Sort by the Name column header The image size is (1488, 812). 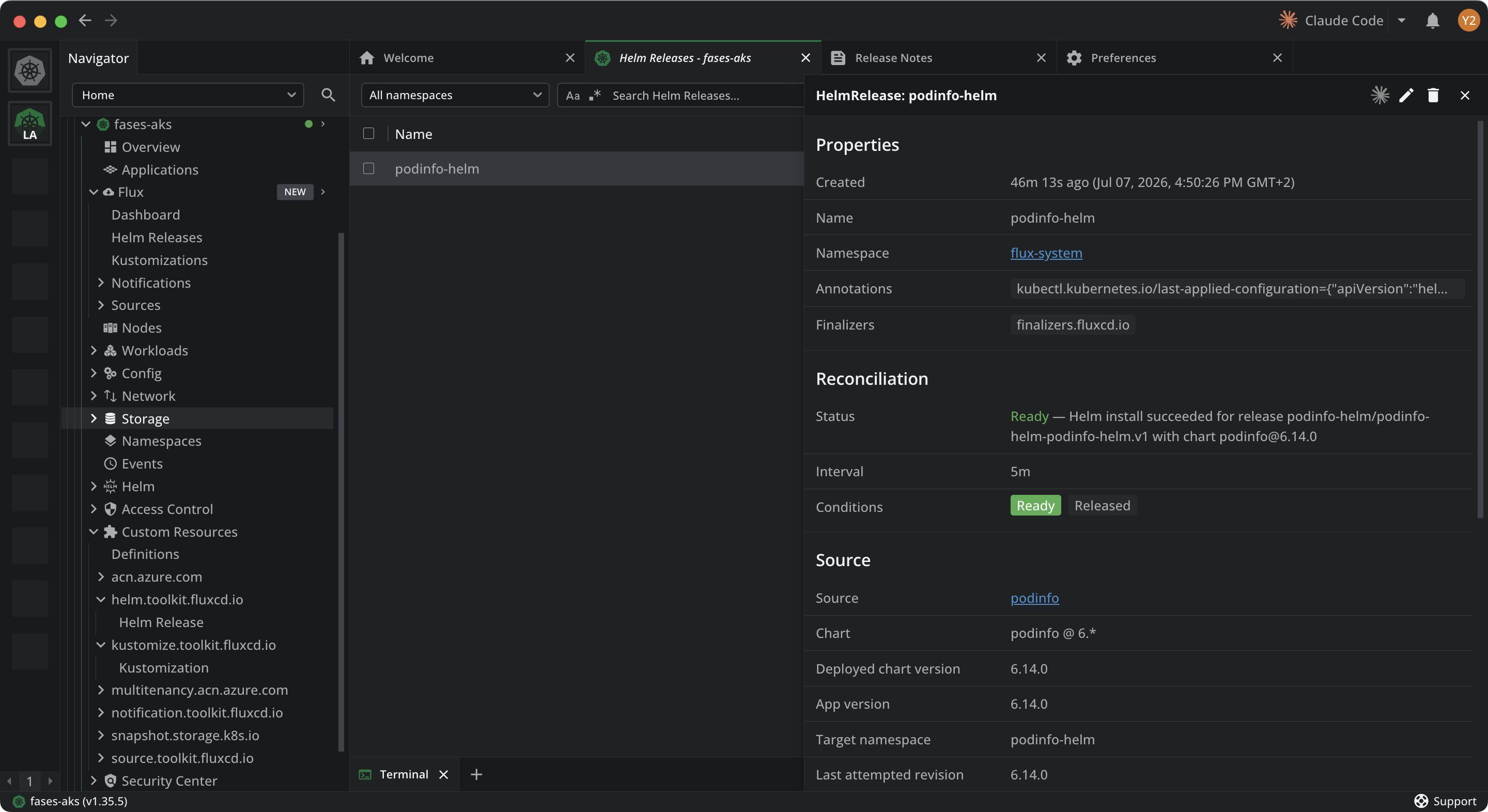[413, 135]
